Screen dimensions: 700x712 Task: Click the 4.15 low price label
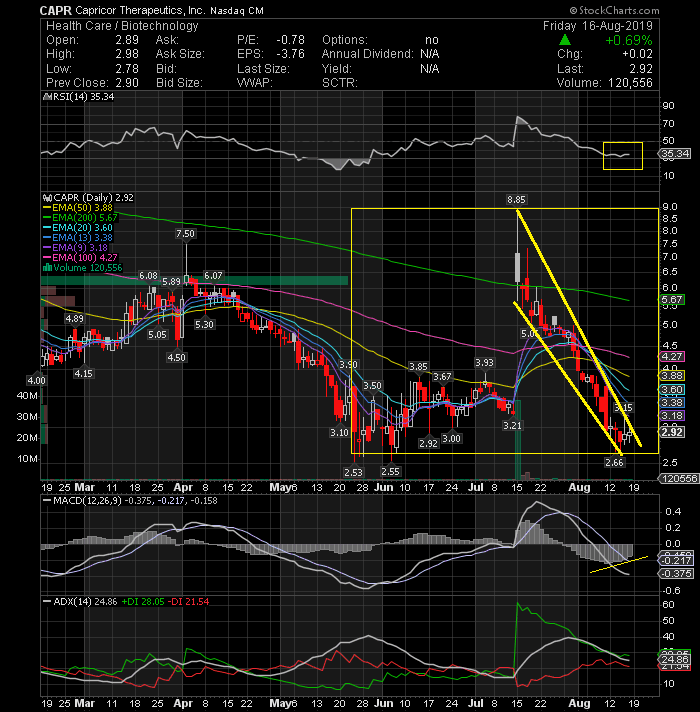click(x=83, y=374)
